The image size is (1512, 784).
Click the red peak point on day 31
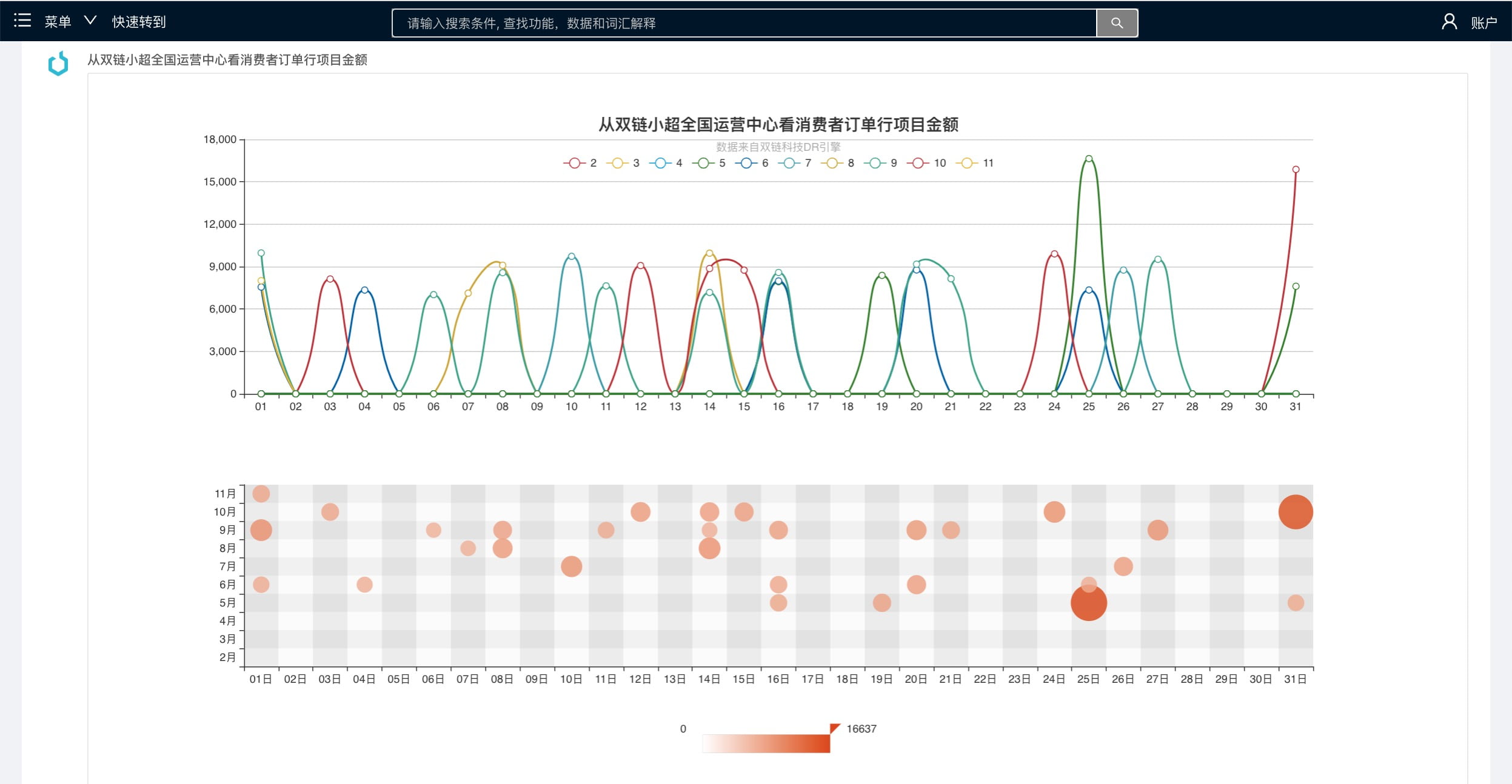[1296, 170]
